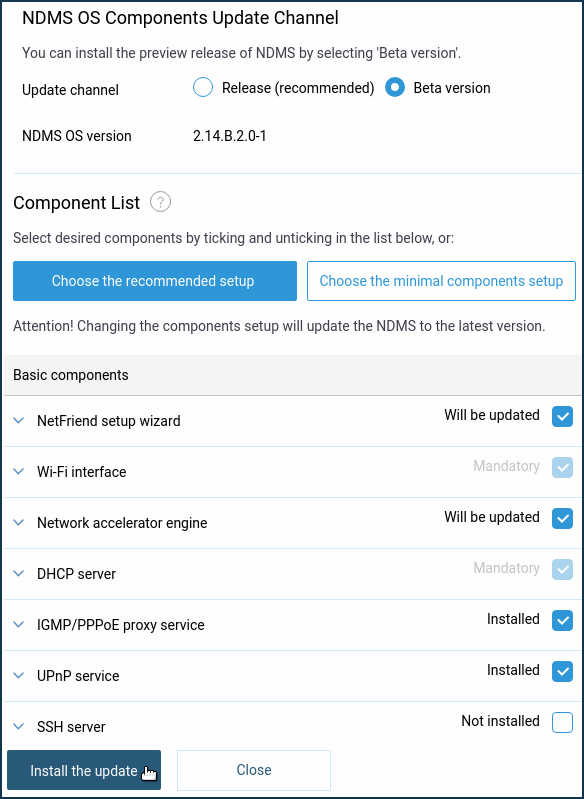
Task: Click the Basic components section header
Action: [293, 375]
